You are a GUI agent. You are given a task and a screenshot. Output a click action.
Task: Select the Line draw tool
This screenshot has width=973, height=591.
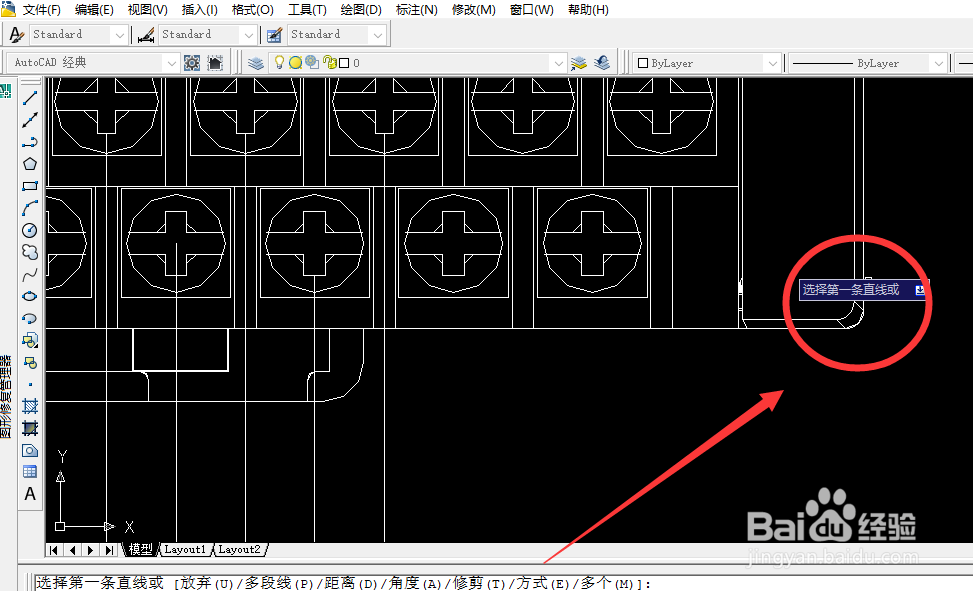click(30, 98)
